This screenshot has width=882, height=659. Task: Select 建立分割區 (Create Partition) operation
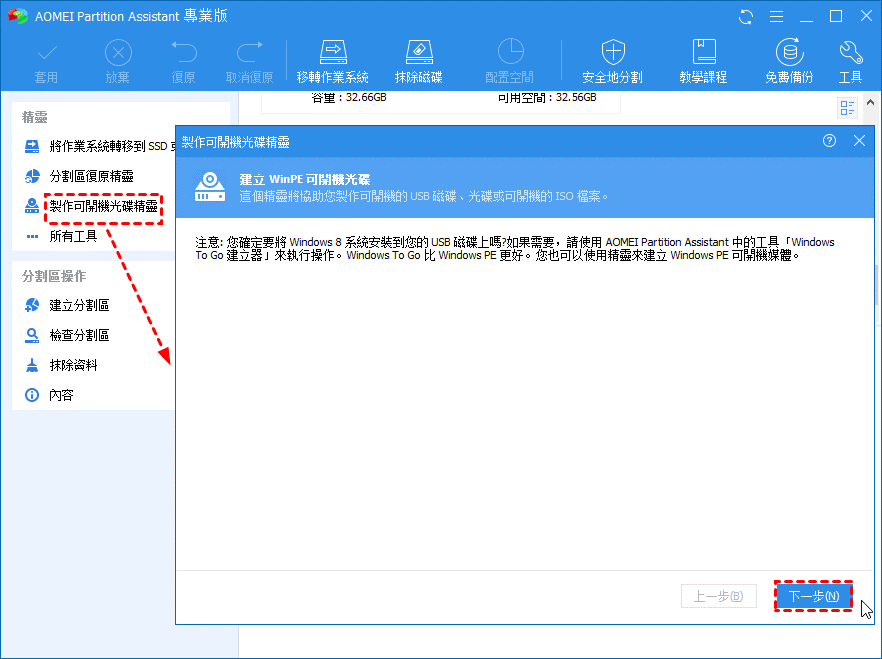[79, 305]
